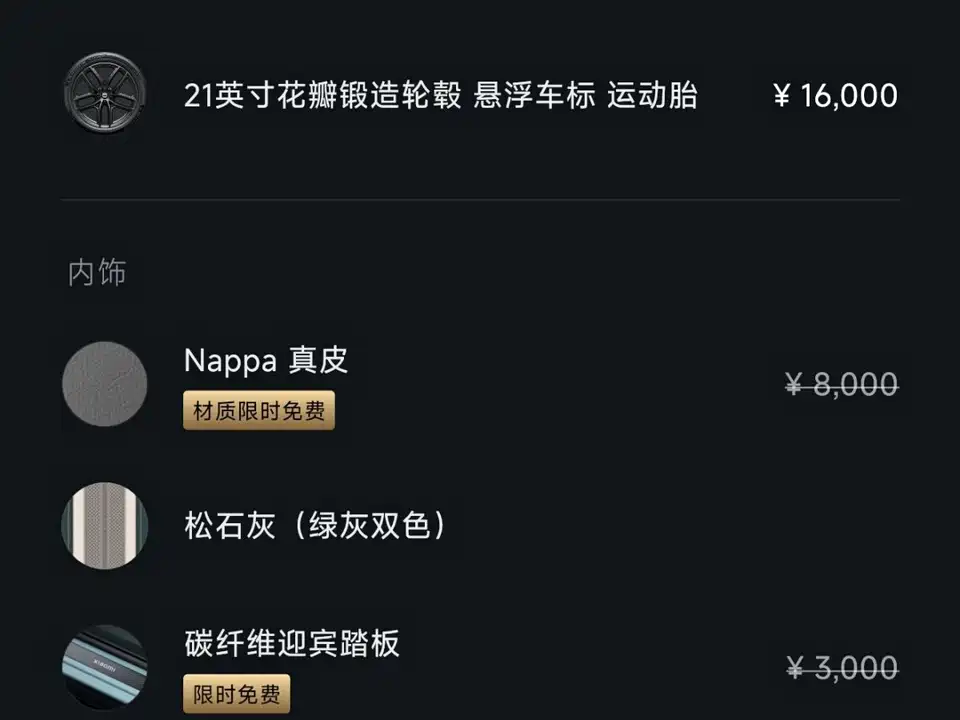
Task: Tap the word Nappa in leather option
Action: coord(230,361)
